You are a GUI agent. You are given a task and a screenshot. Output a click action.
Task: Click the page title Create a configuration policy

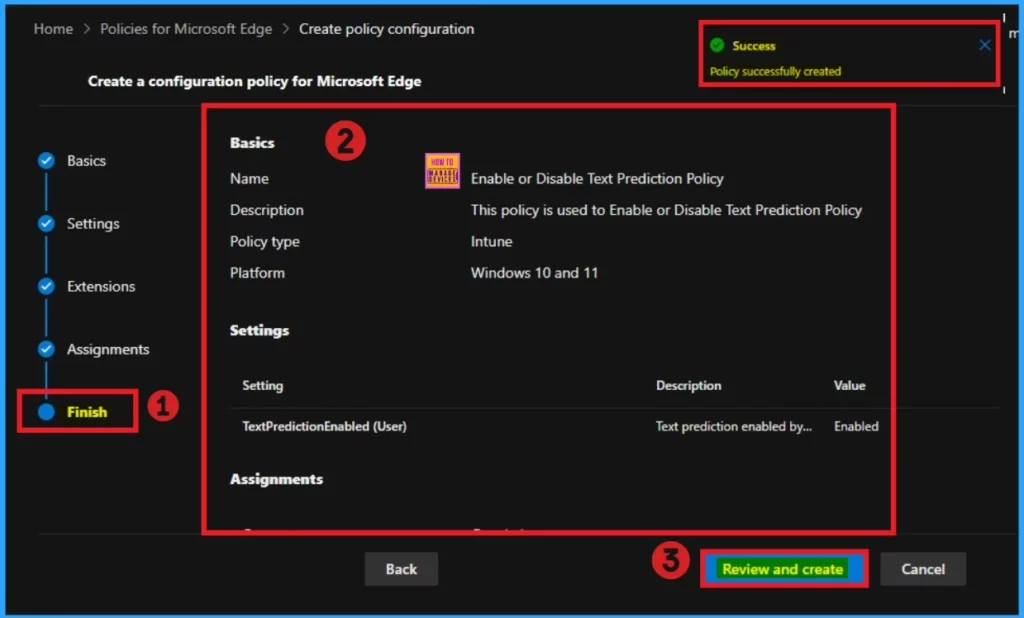click(255, 82)
